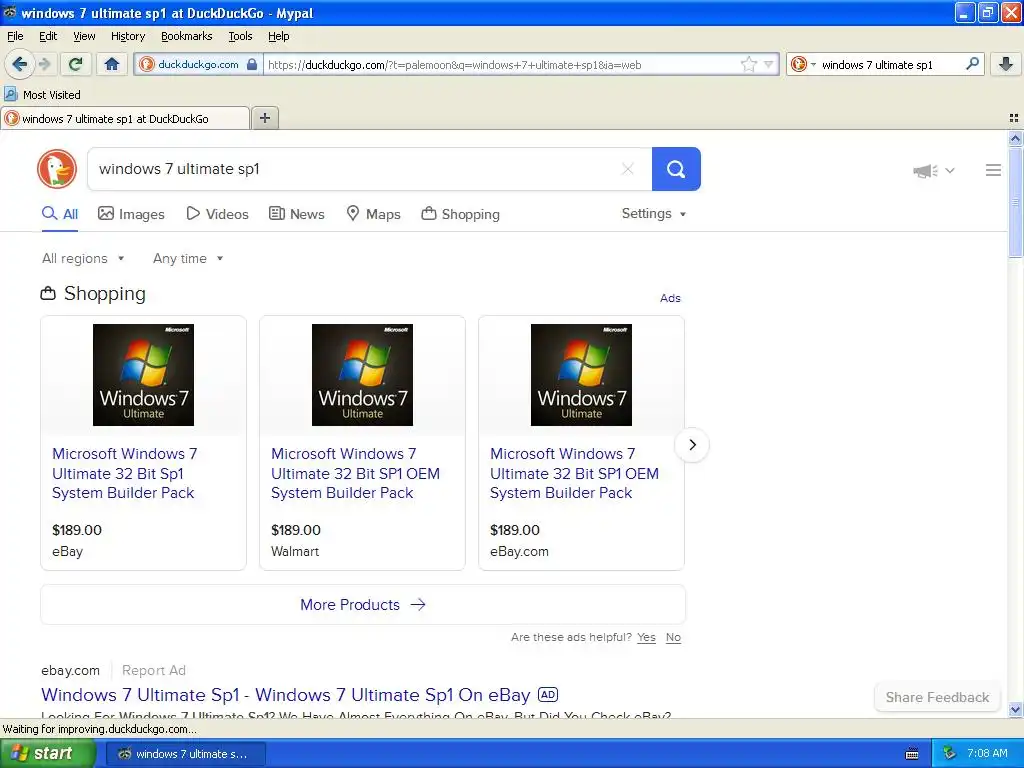Viewport: 1024px width, 768px height.
Task: Open the DuckDuckGo hamburger menu
Action: pyautogui.click(x=993, y=170)
